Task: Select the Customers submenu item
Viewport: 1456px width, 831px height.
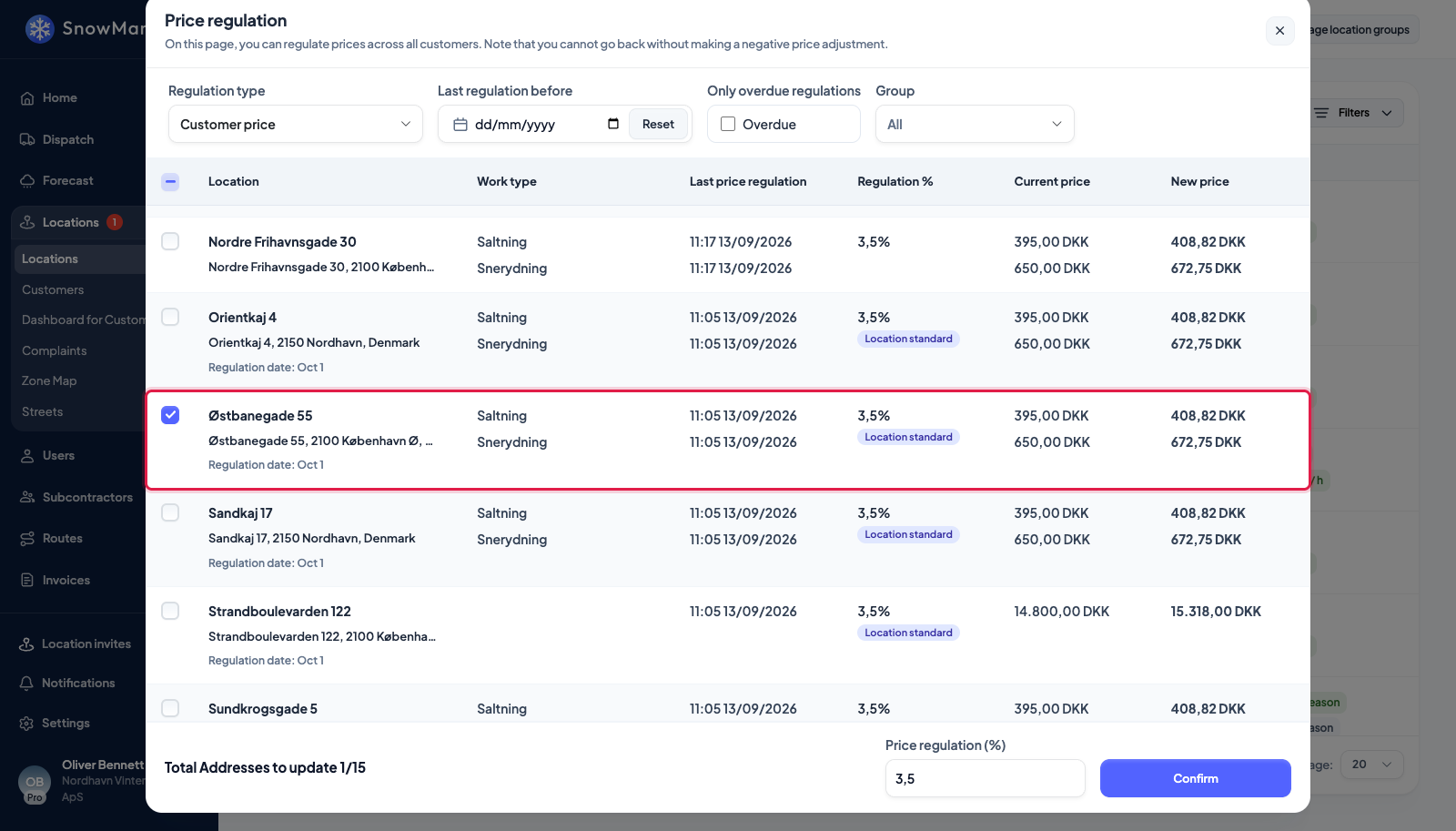Action: click(x=53, y=289)
